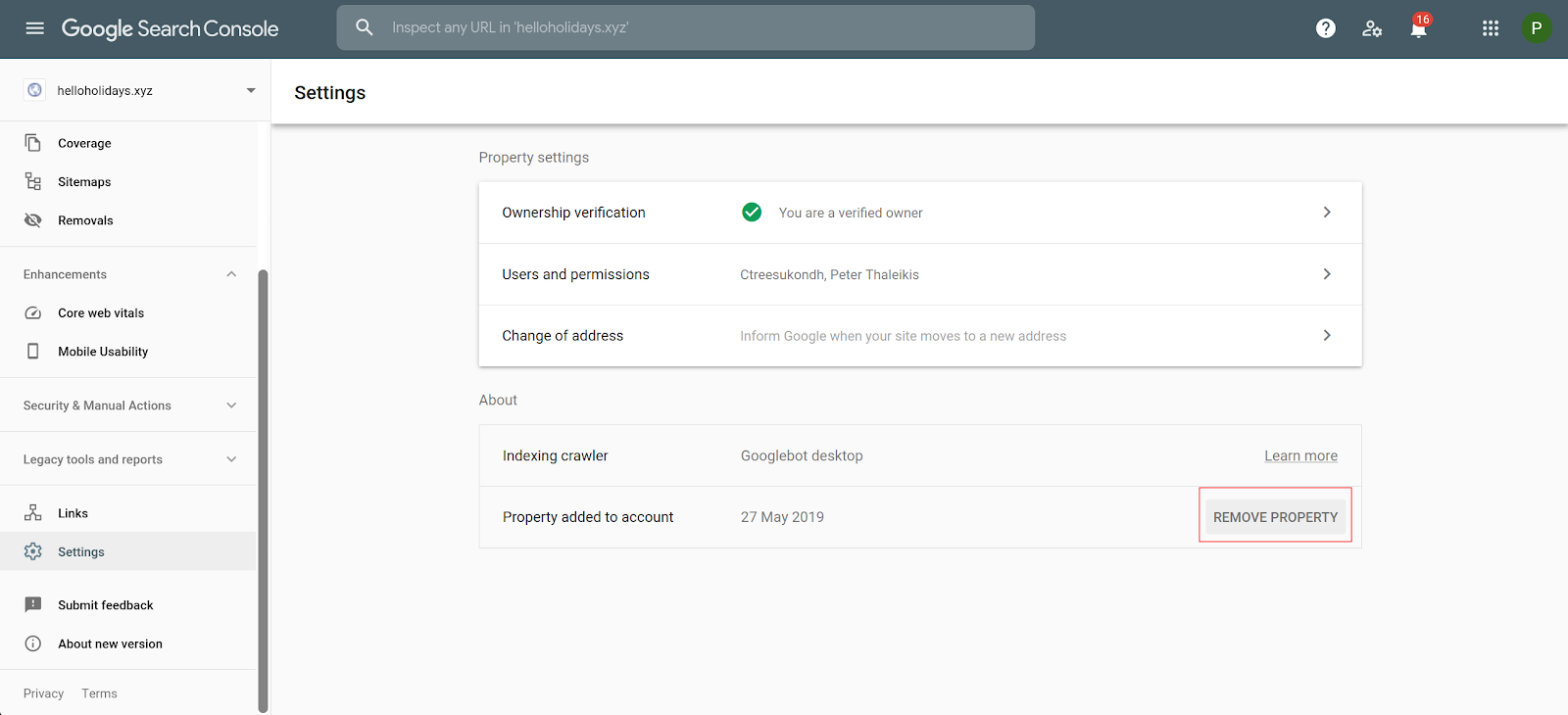
Task: Open the hamburger main menu
Action: (x=35, y=28)
